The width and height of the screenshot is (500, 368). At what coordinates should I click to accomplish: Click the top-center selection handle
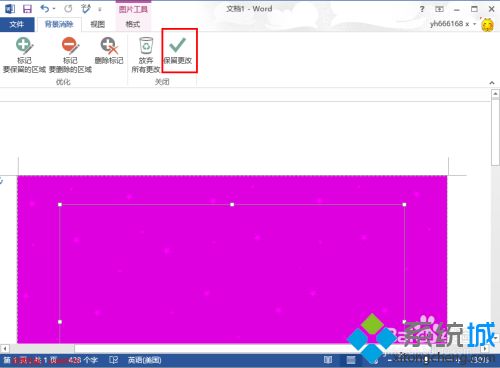[x=232, y=204]
